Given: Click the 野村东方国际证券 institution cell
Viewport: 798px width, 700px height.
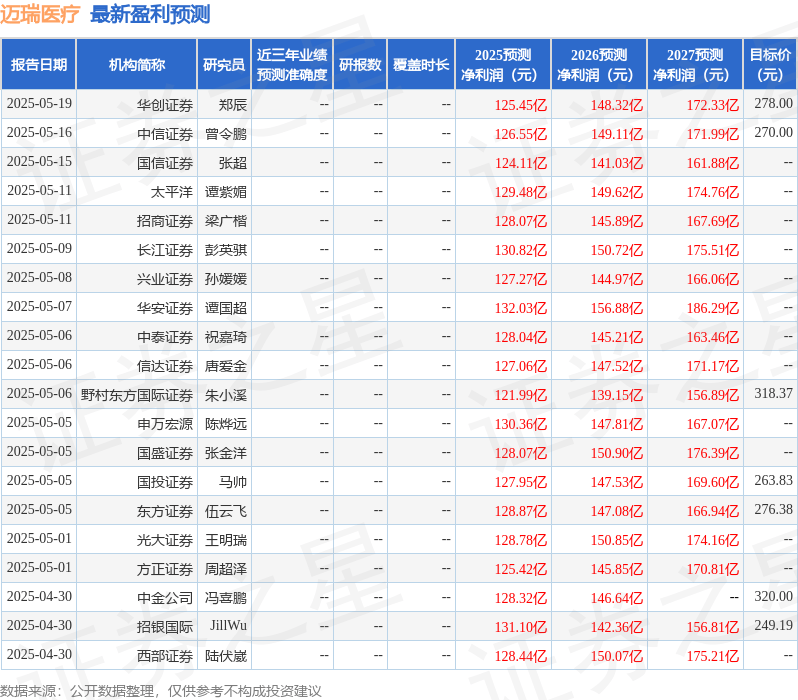Looking at the screenshot, I should [x=137, y=395].
